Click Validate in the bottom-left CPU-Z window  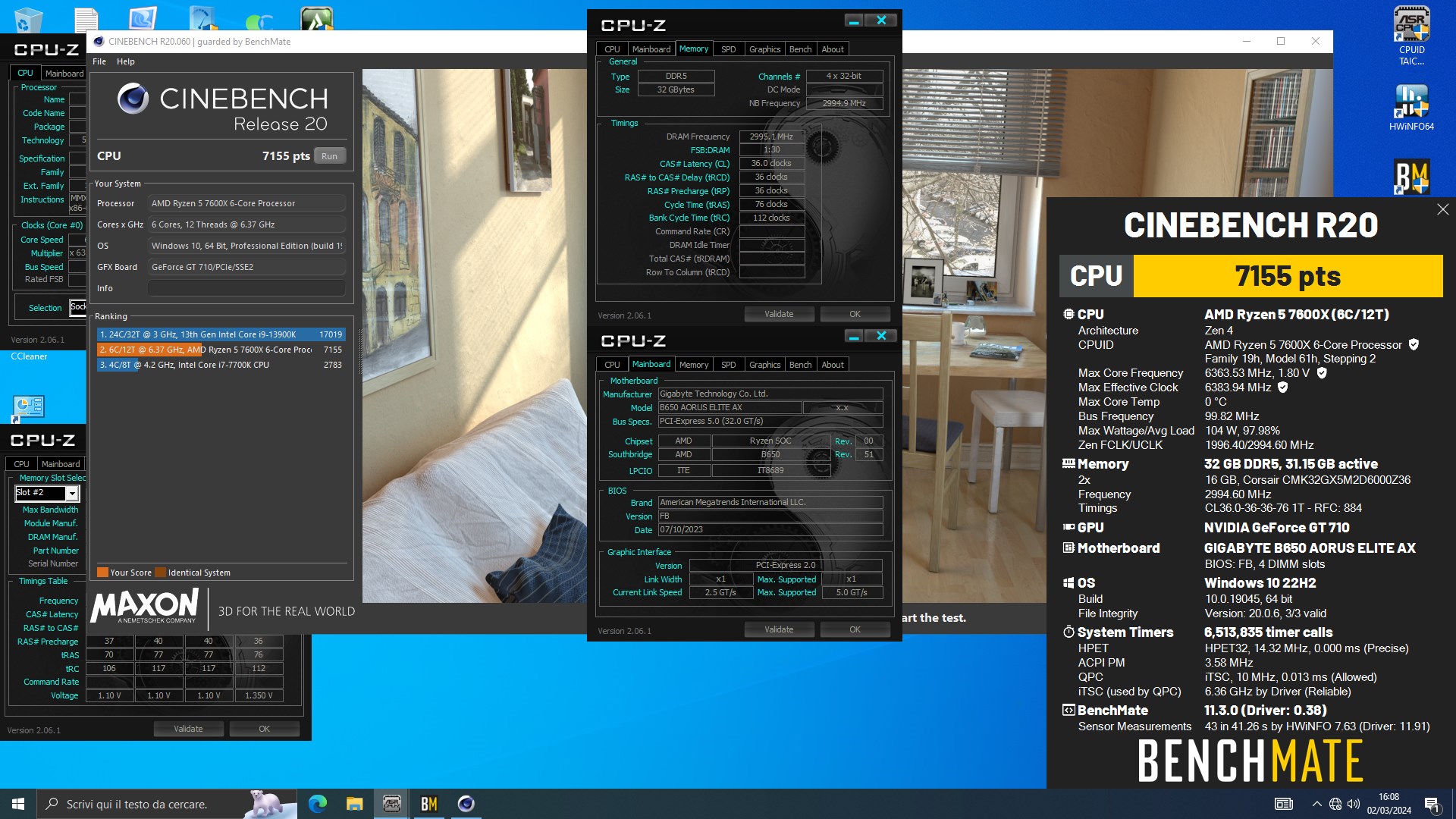(x=188, y=729)
